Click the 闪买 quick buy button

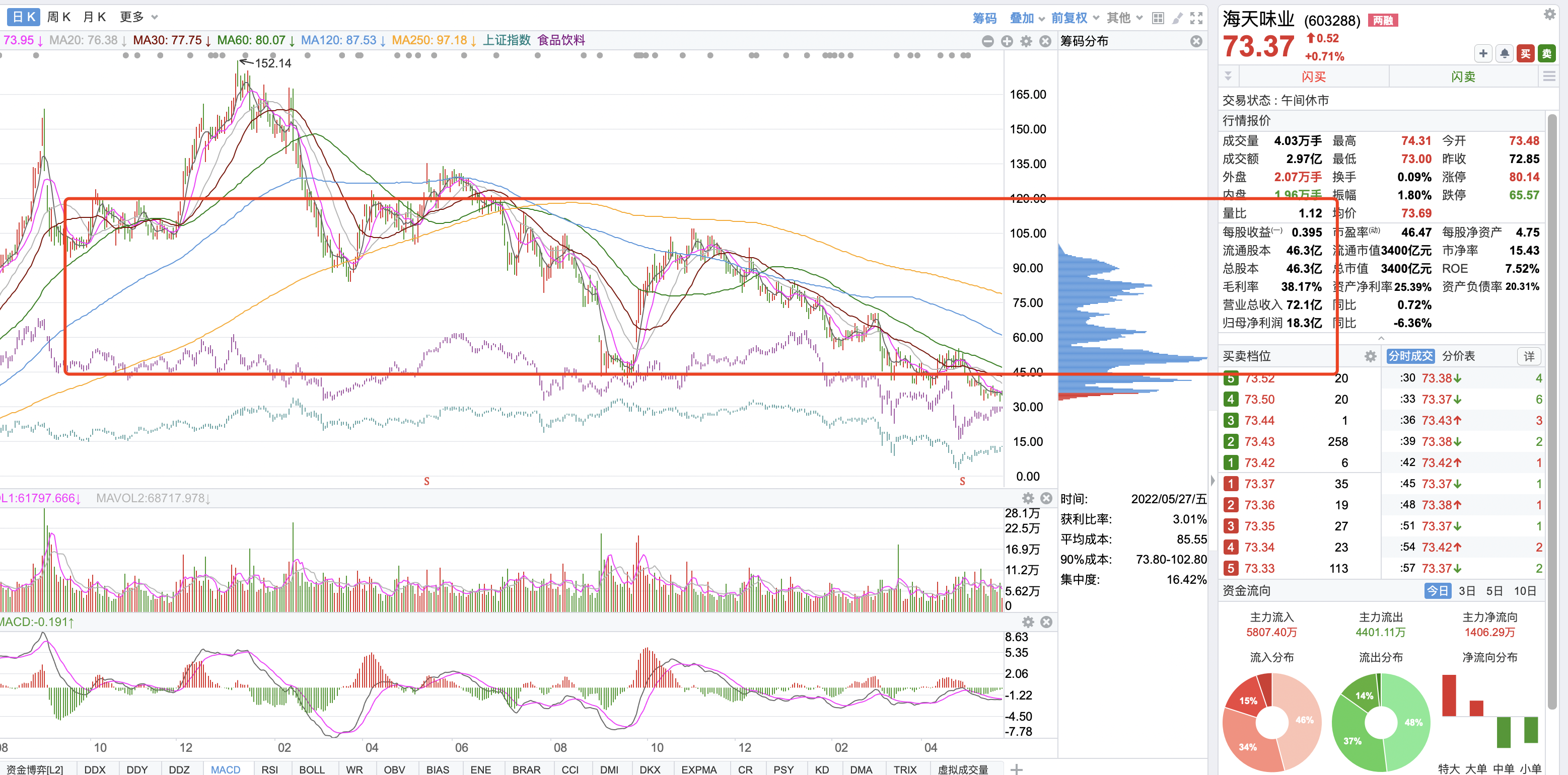tap(1314, 76)
